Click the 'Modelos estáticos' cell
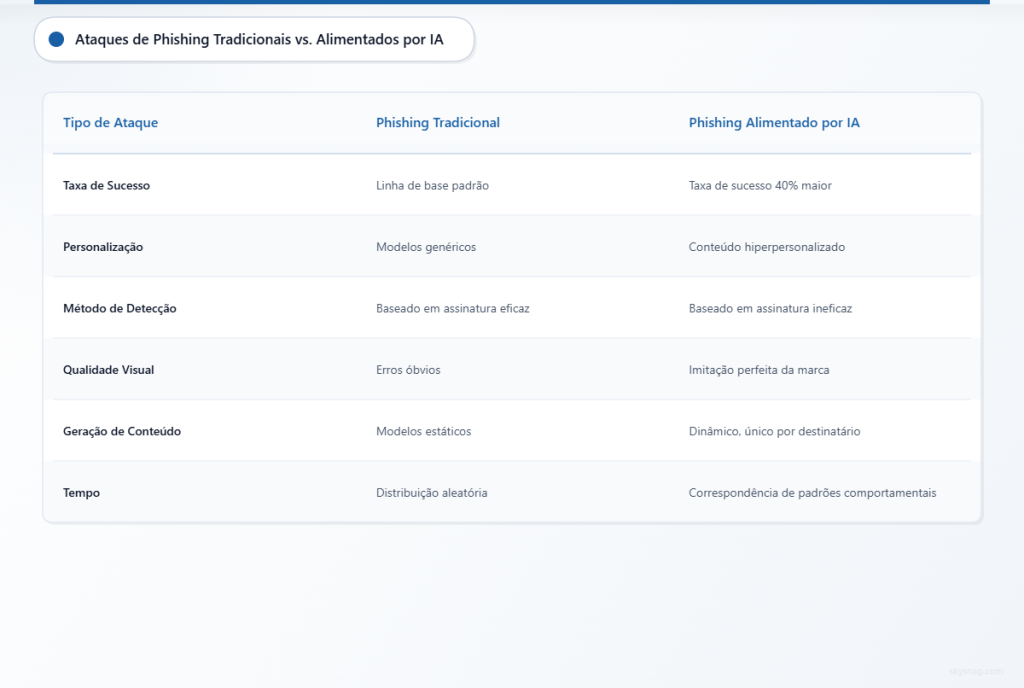Screen dimensions: 1024x688 (x=423, y=431)
